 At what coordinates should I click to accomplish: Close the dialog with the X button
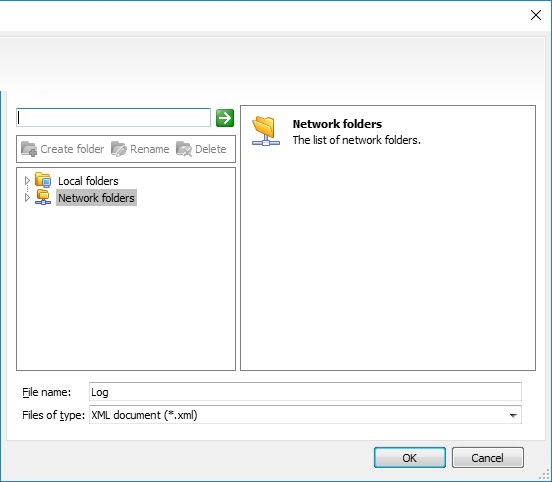(536, 15)
